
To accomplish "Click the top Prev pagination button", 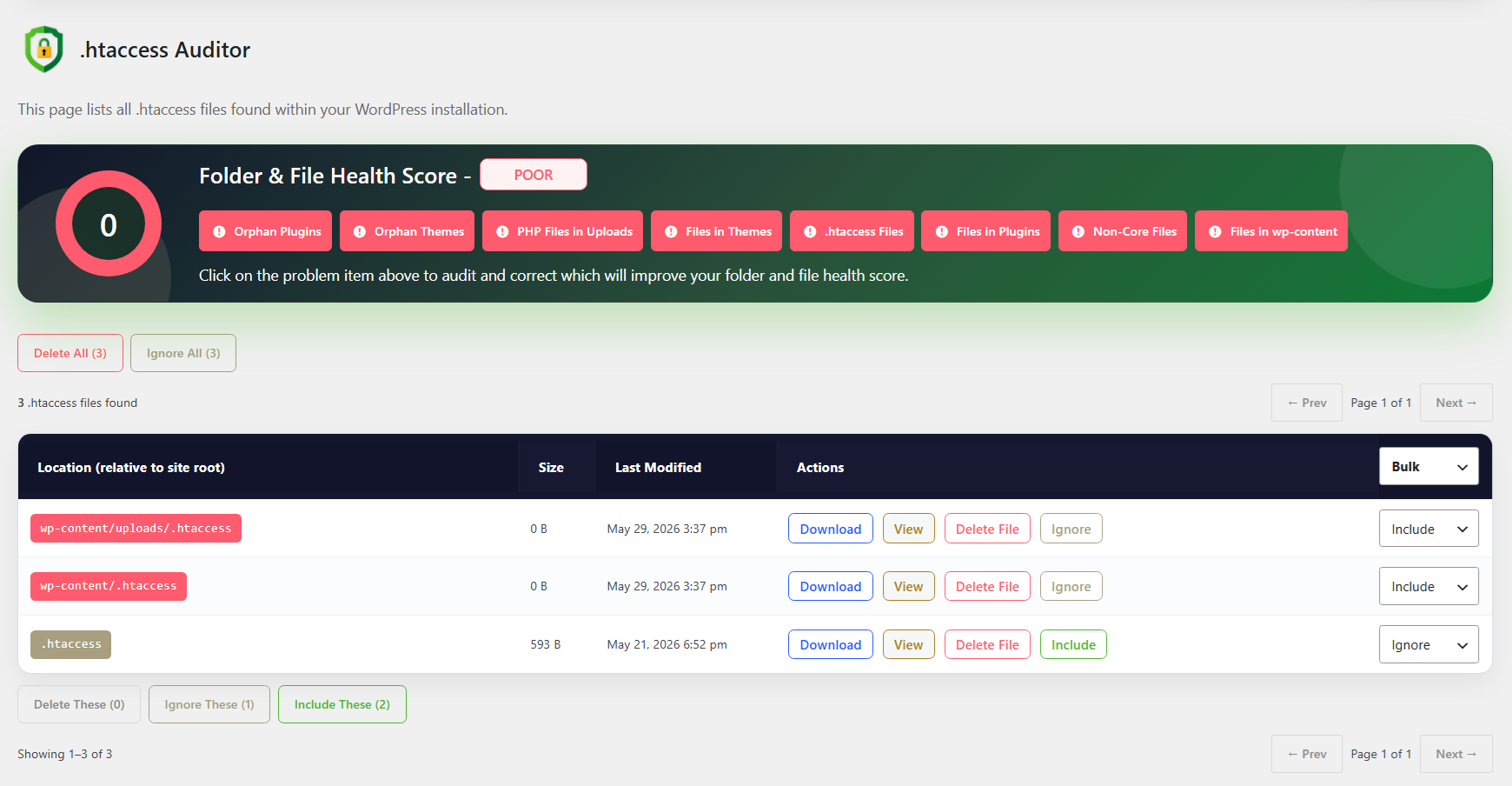I will (x=1307, y=403).
